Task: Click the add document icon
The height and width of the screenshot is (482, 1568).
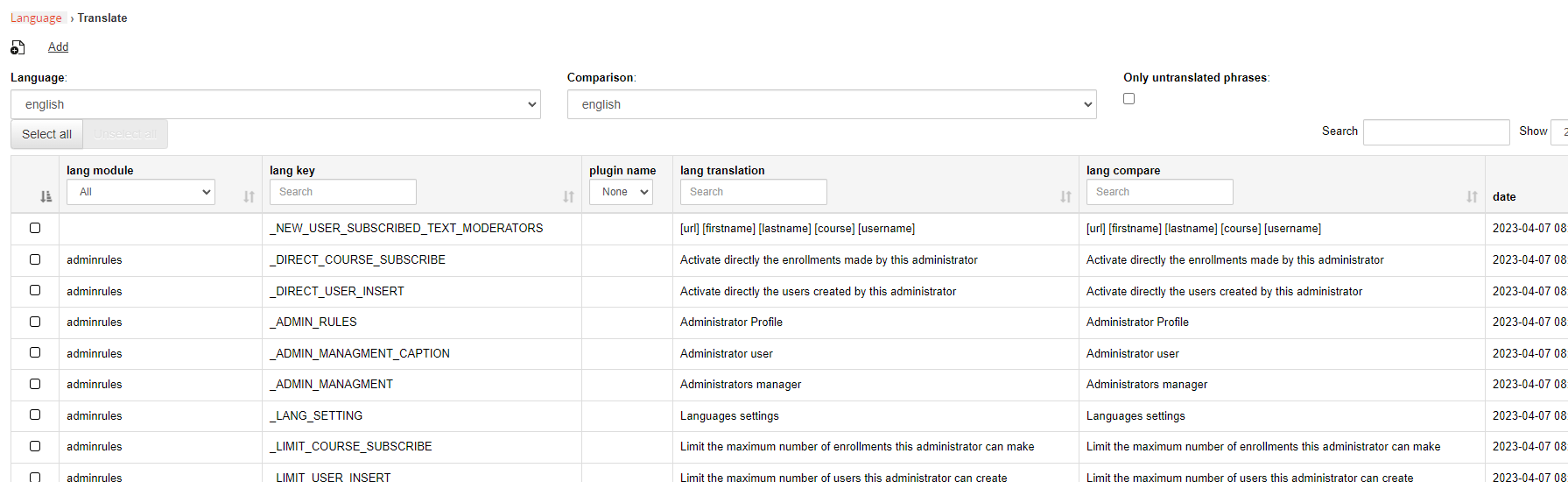Action: (x=18, y=47)
